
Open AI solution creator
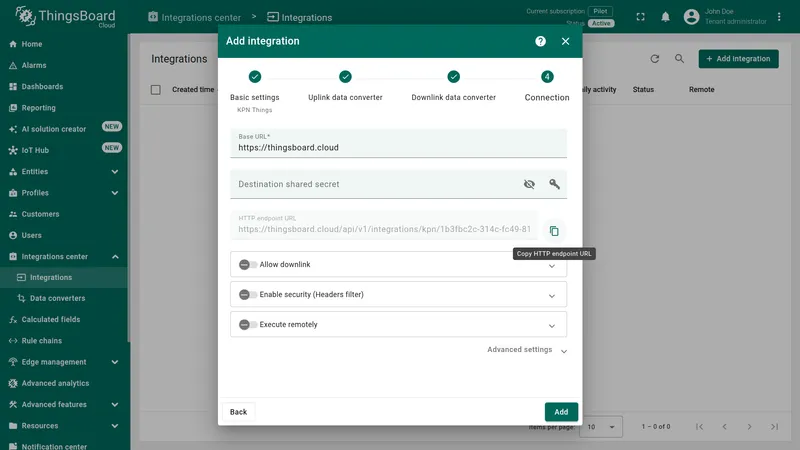click(x=64, y=129)
